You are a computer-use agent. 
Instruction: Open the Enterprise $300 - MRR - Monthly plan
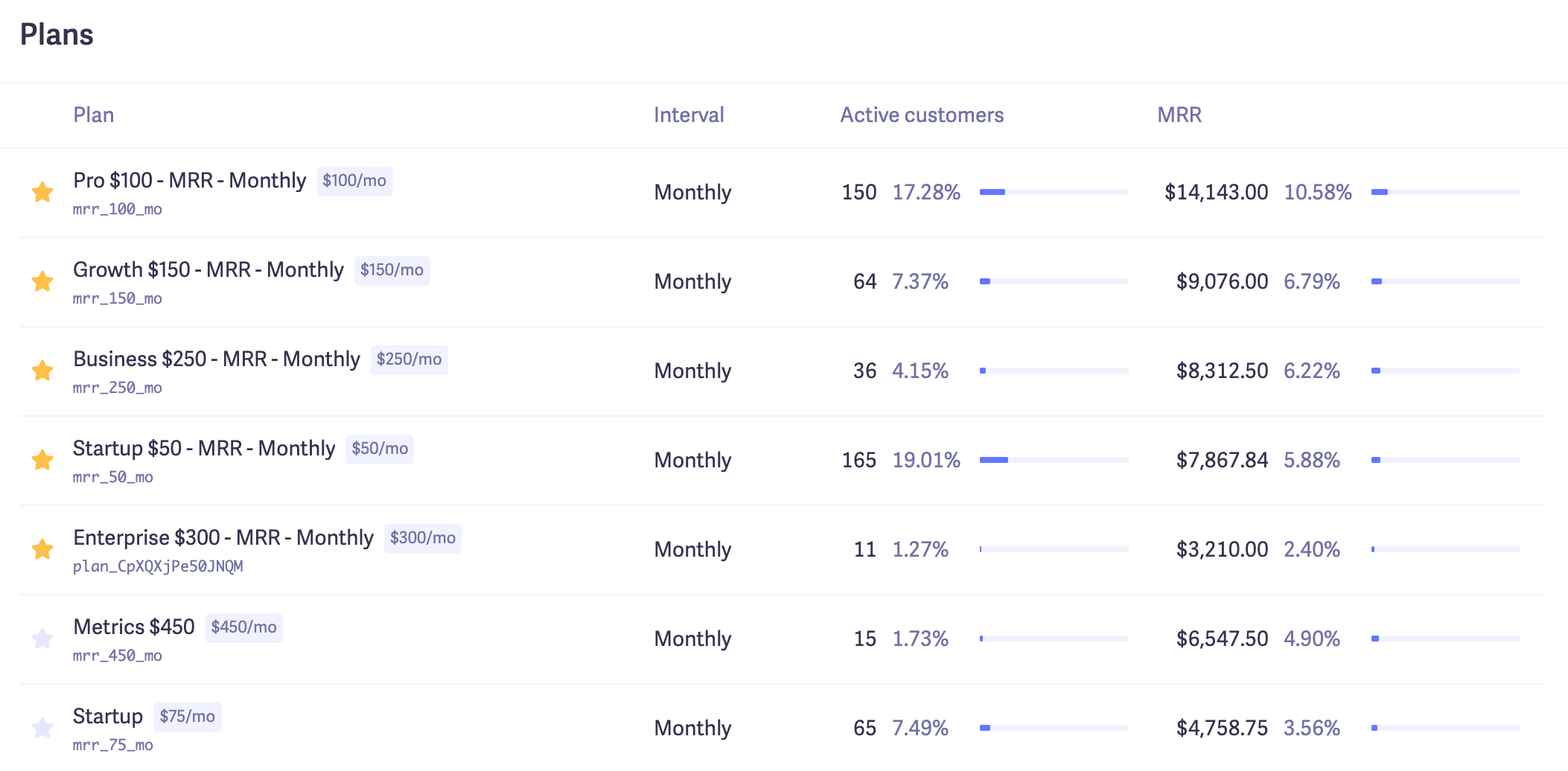click(x=223, y=537)
